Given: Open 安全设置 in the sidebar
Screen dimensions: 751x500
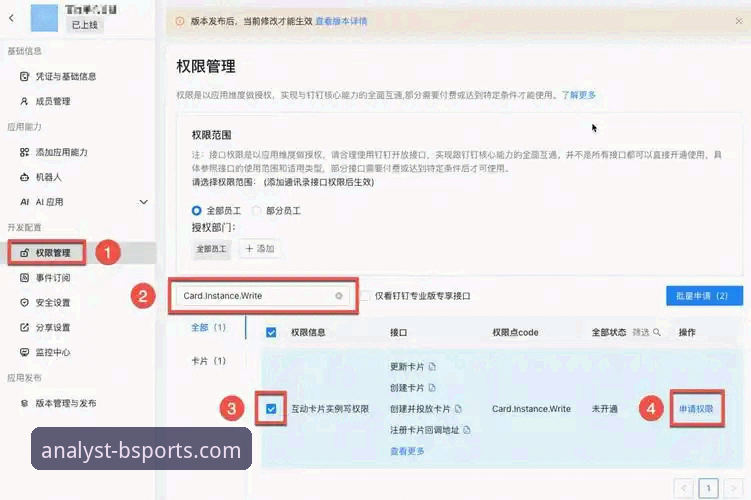Looking at the screenshot, I should (53, 303).
